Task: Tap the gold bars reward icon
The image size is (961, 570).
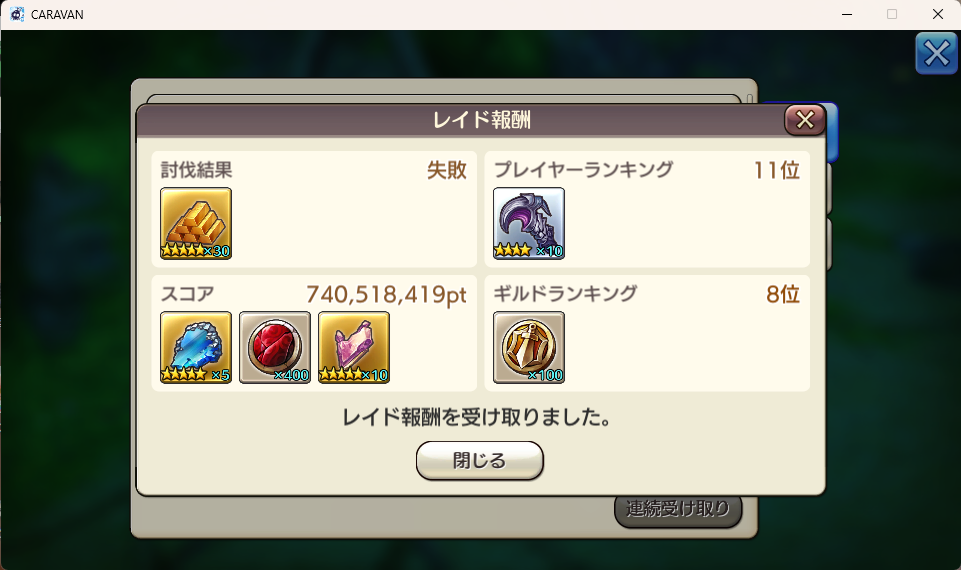Action: tap(196, 223)
